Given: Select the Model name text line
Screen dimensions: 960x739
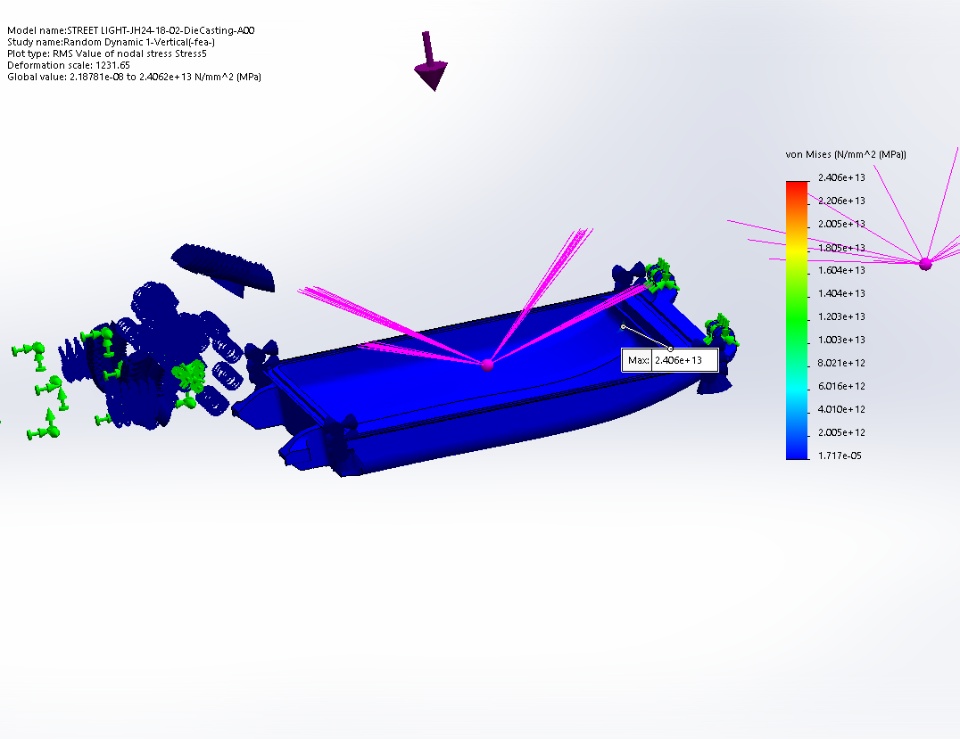Looking at the screenshot, I should [x=130, y=30].
